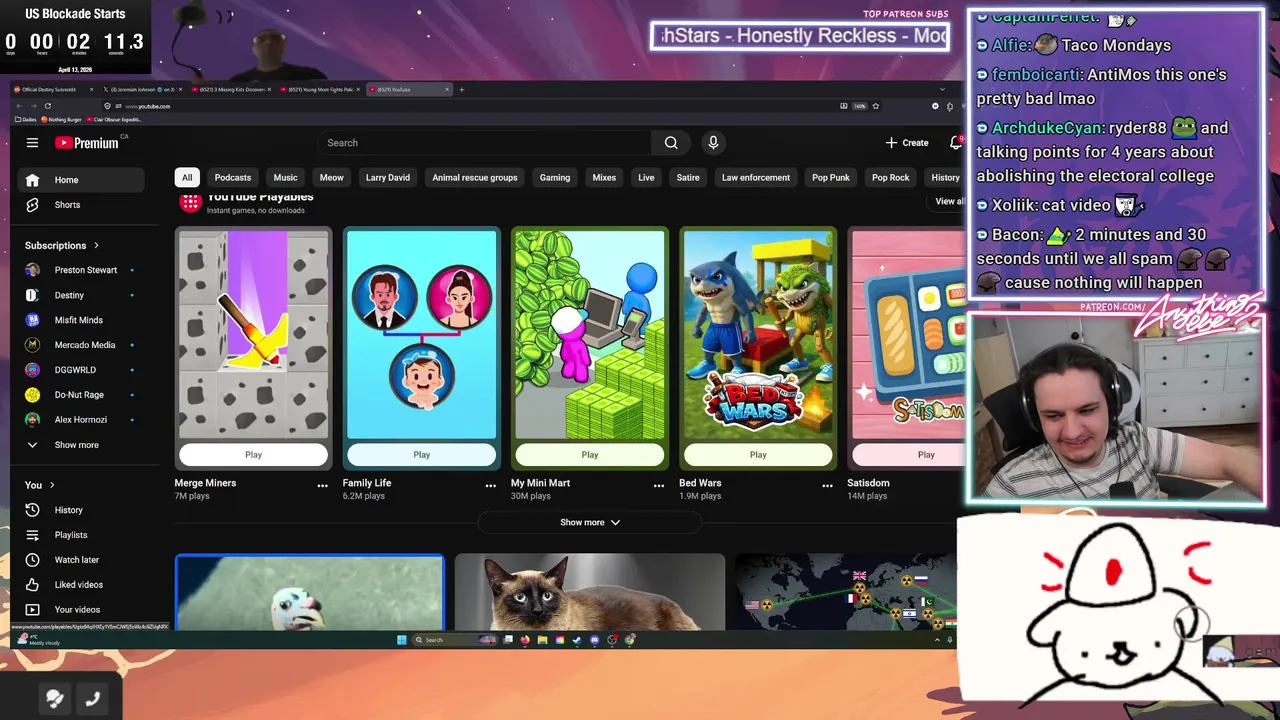Launch Firefox from the taskbar
1280x720 pixels.
[x=525, y=640]
